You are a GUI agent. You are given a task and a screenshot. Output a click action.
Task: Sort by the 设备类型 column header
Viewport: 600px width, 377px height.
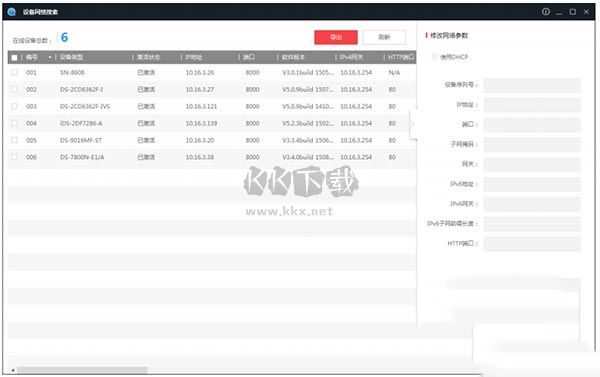71,57
